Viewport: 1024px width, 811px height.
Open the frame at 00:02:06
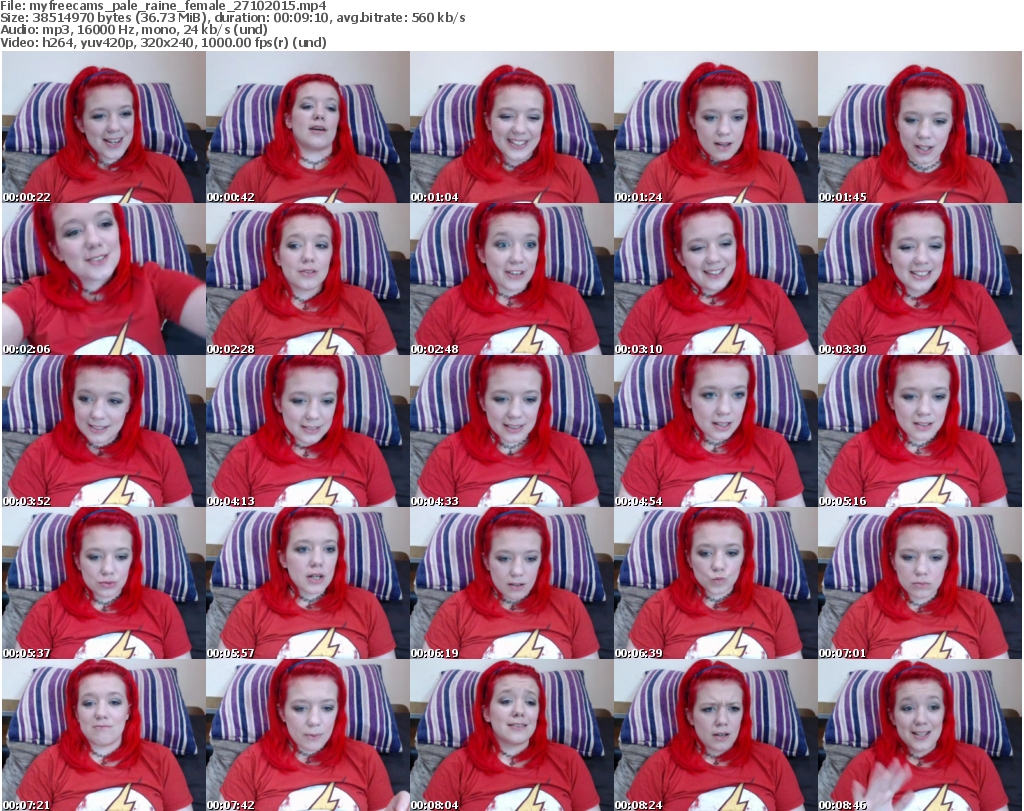click(x=104, y=279)
